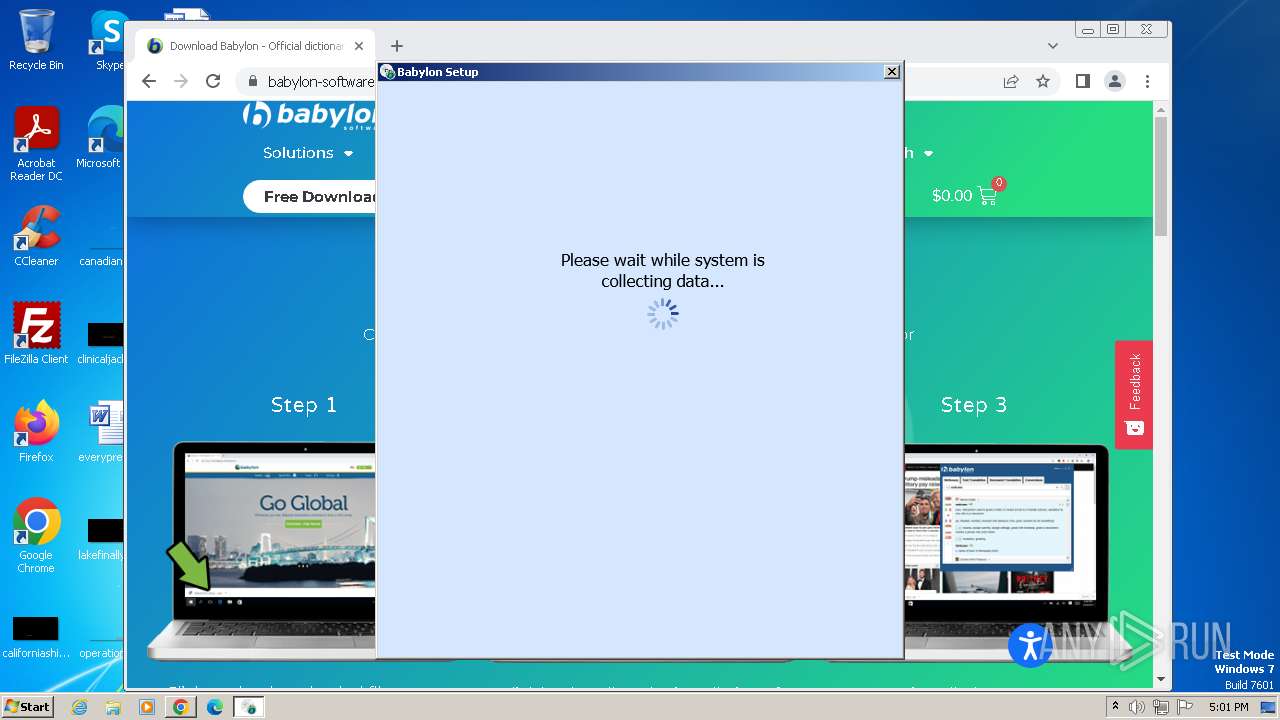Open Chrome three-dot menu
Image resolution: width=1280 pixels, height=720 pixels.
(x=1147, y=81)
